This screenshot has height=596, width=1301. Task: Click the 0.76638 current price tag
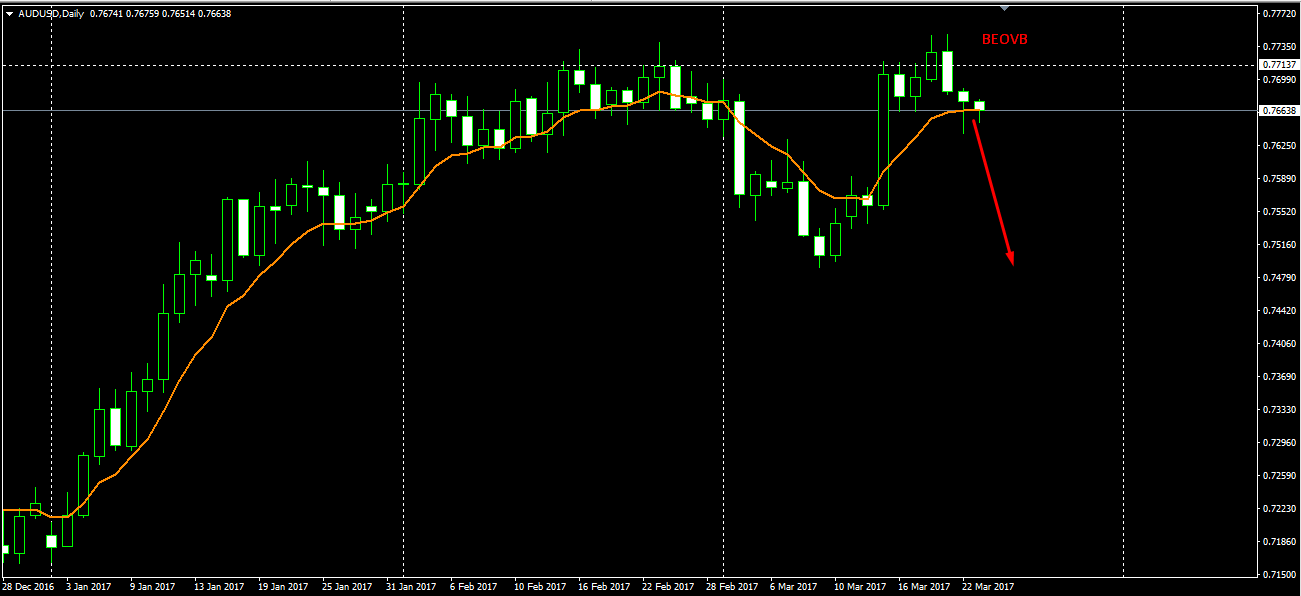click(x=1279, y=111)
